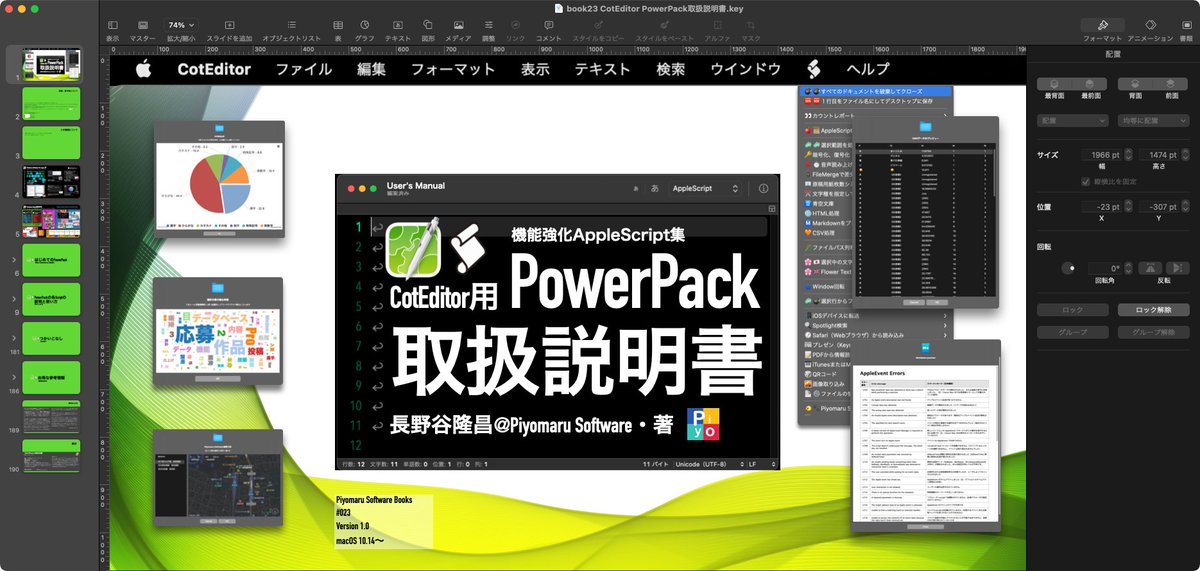Viewport: 1200px width, 571px height.
Task: Flip the object horizontally with the 反転 icon
Action: (1150, 268)
